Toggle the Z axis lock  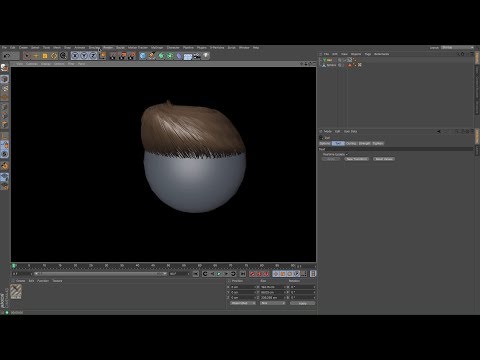click(93, 56)
